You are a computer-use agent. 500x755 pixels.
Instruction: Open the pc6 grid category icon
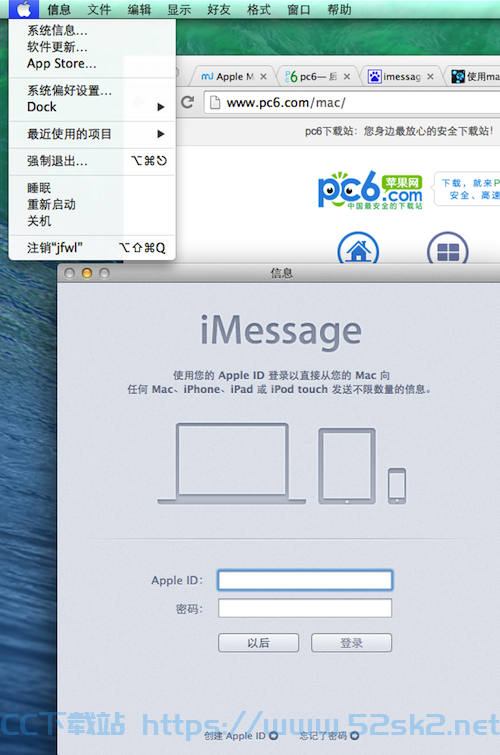(x=447, y=249)
